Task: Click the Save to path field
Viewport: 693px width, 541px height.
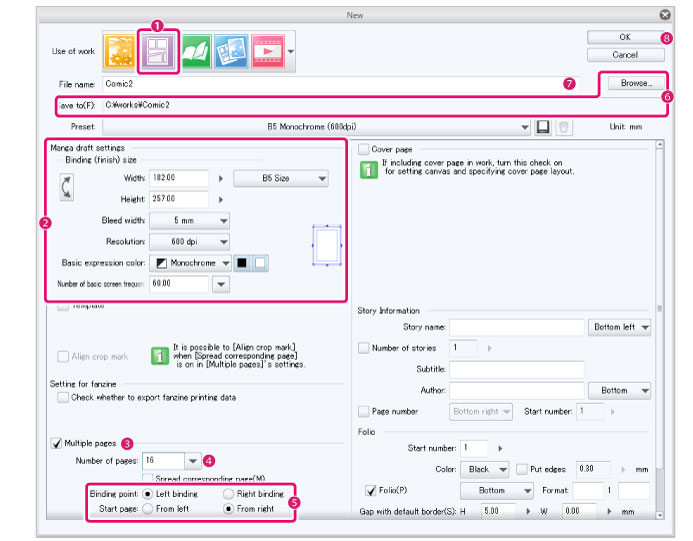Action: [x=382, y=105]
